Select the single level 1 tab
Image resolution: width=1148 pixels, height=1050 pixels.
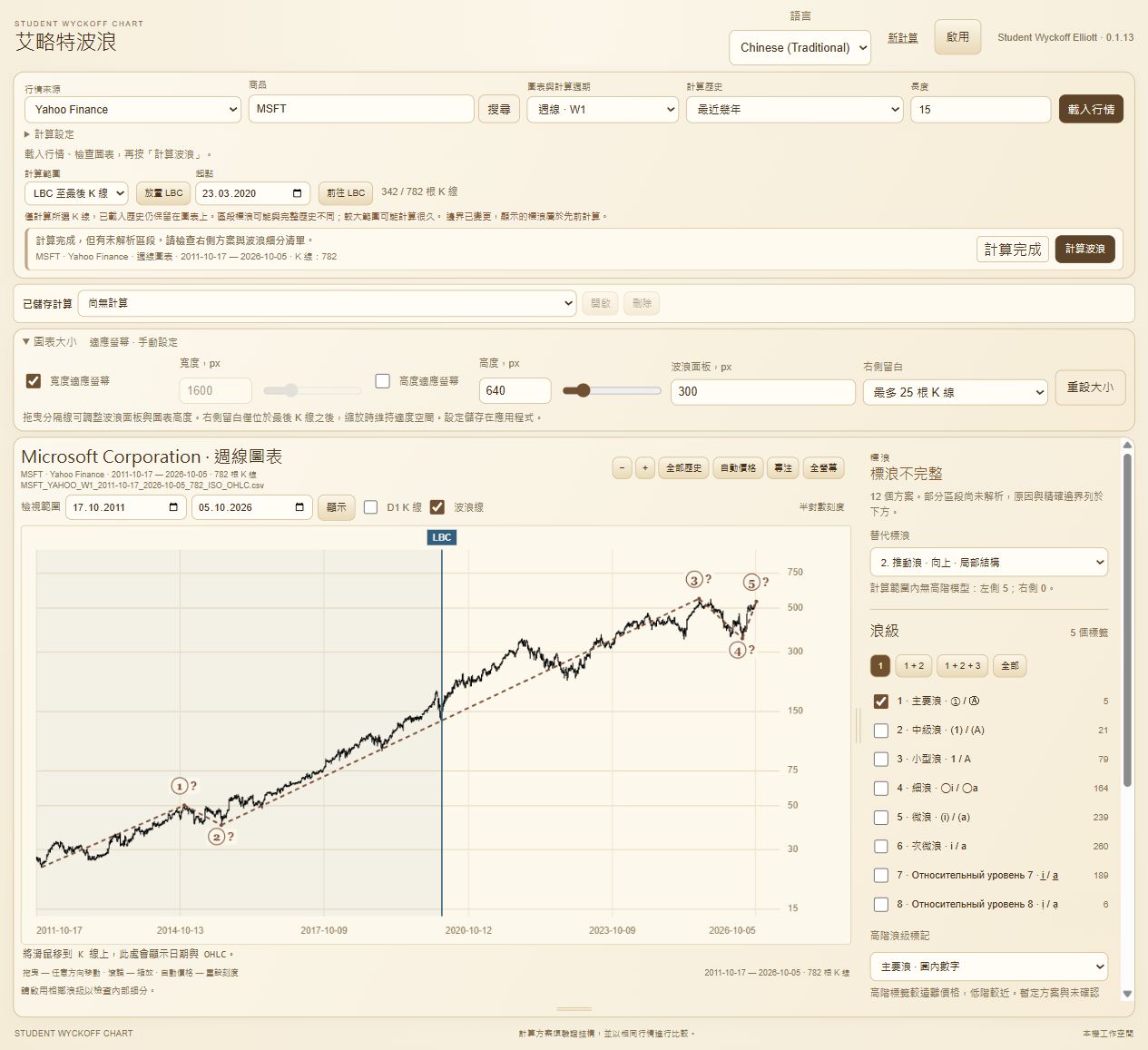pyautogui.click(x=880, y=666)
